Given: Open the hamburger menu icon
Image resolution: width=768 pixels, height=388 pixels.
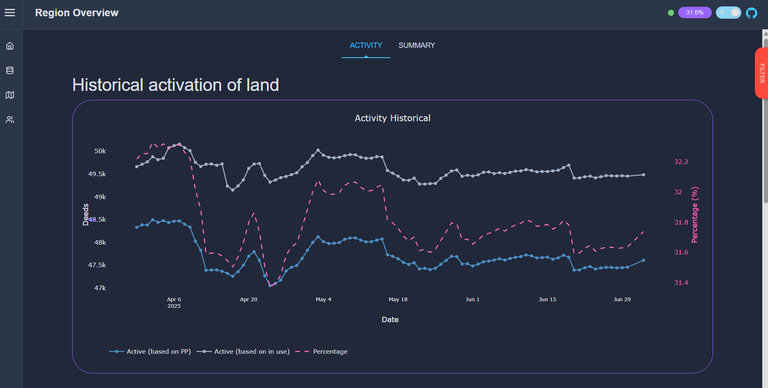Looking at the screenshot, I should tap(10, 13).
